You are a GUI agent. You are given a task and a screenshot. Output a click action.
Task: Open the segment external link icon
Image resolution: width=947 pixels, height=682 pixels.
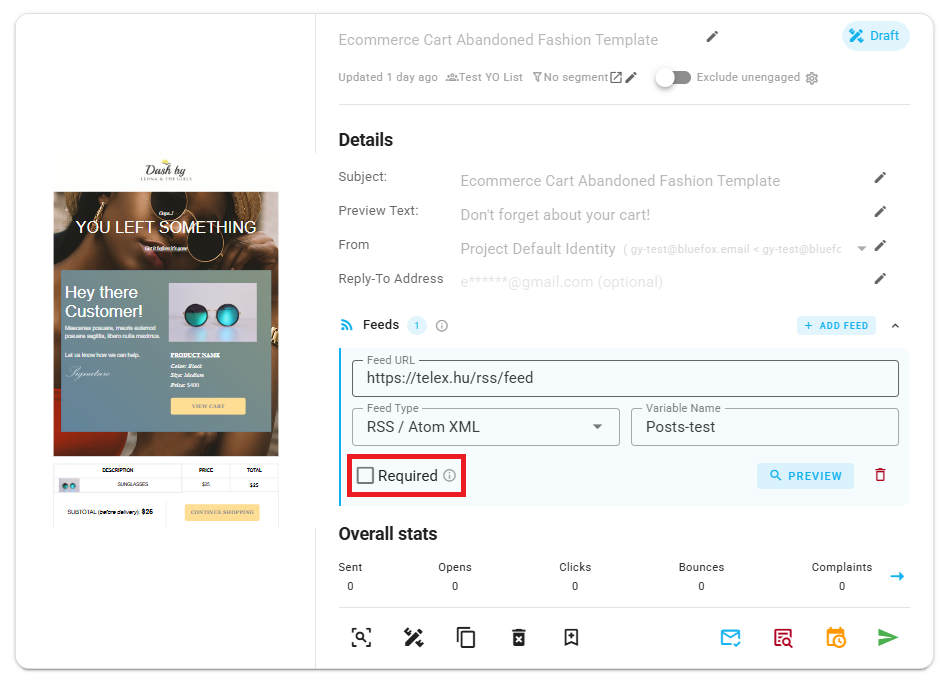coord(615,77)
